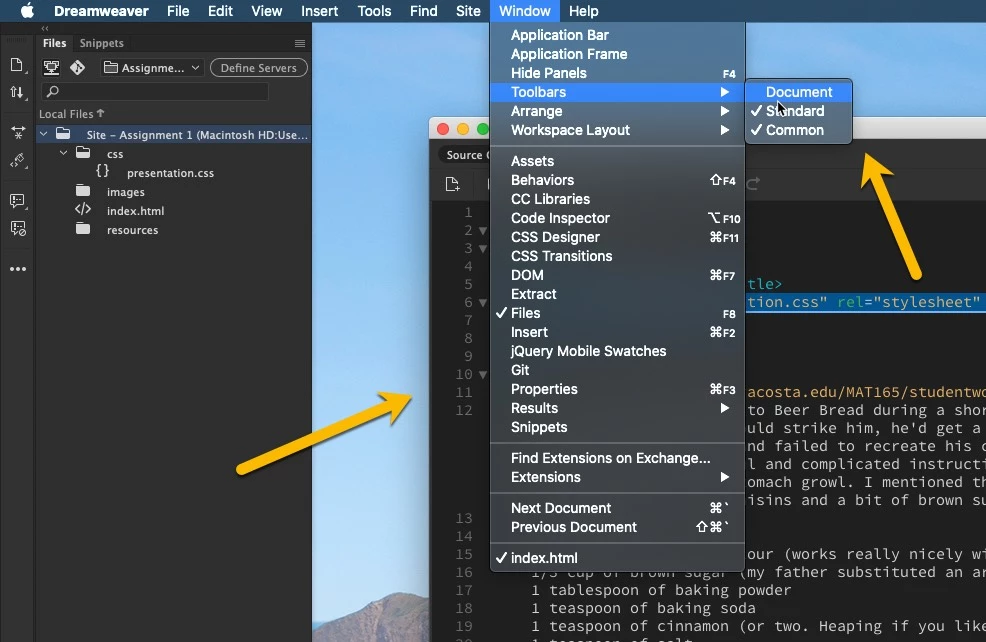The width and height of the screenshot is (986, 642).
Task: Toggle Application Frame in Window menu
Action: tap(617, 54)
